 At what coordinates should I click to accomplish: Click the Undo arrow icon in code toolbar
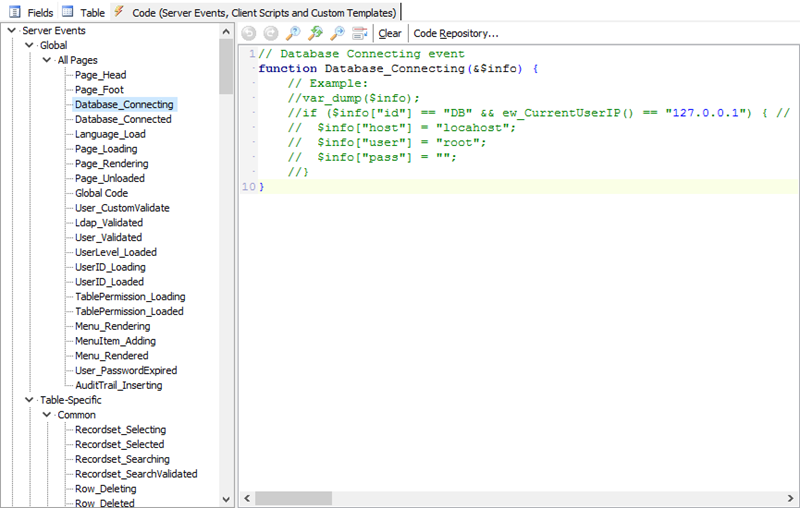pos(249,33)
